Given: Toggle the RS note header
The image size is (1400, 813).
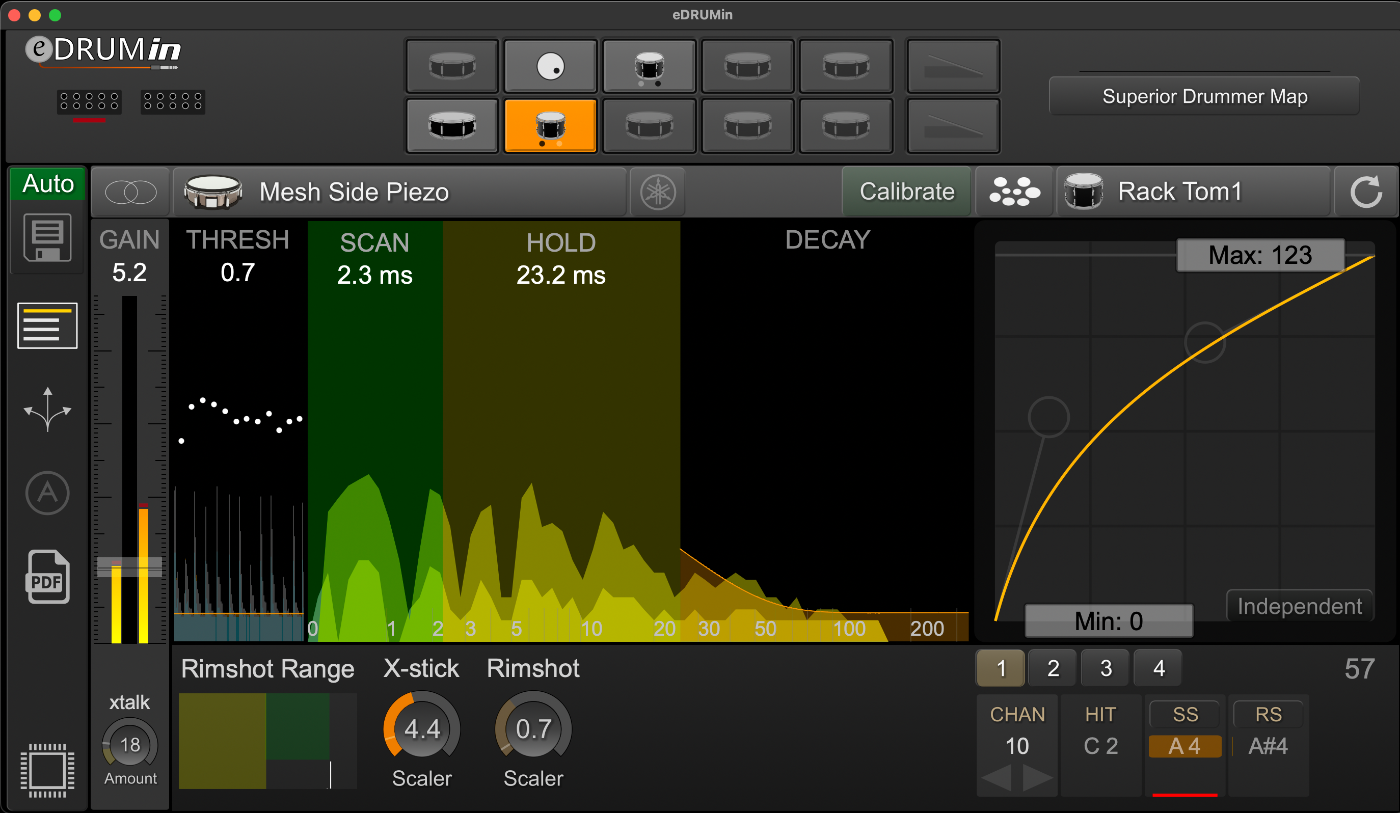Looking at the screenshot, I should pyautogui.click(x=1268, y=714).
